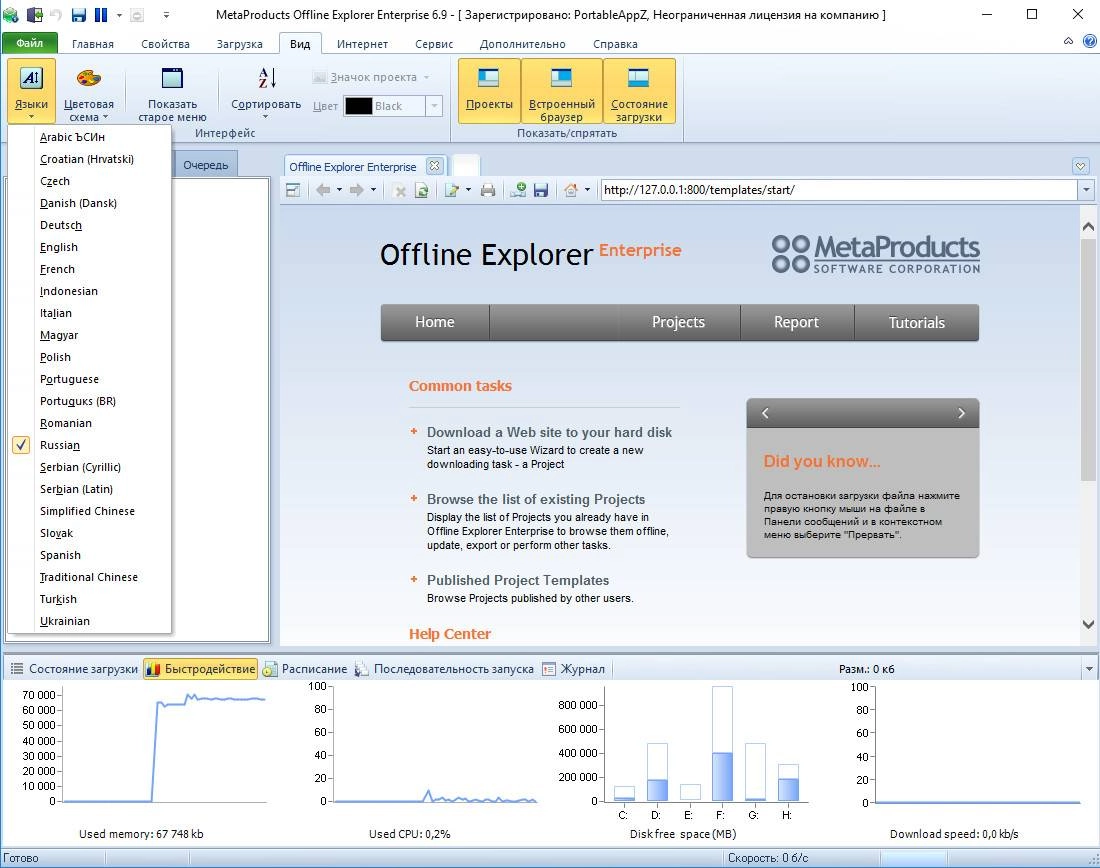Click the edit page pencil icon
Image resolution: width=1100 pixels, height=868 pixels.
[452, 190]
